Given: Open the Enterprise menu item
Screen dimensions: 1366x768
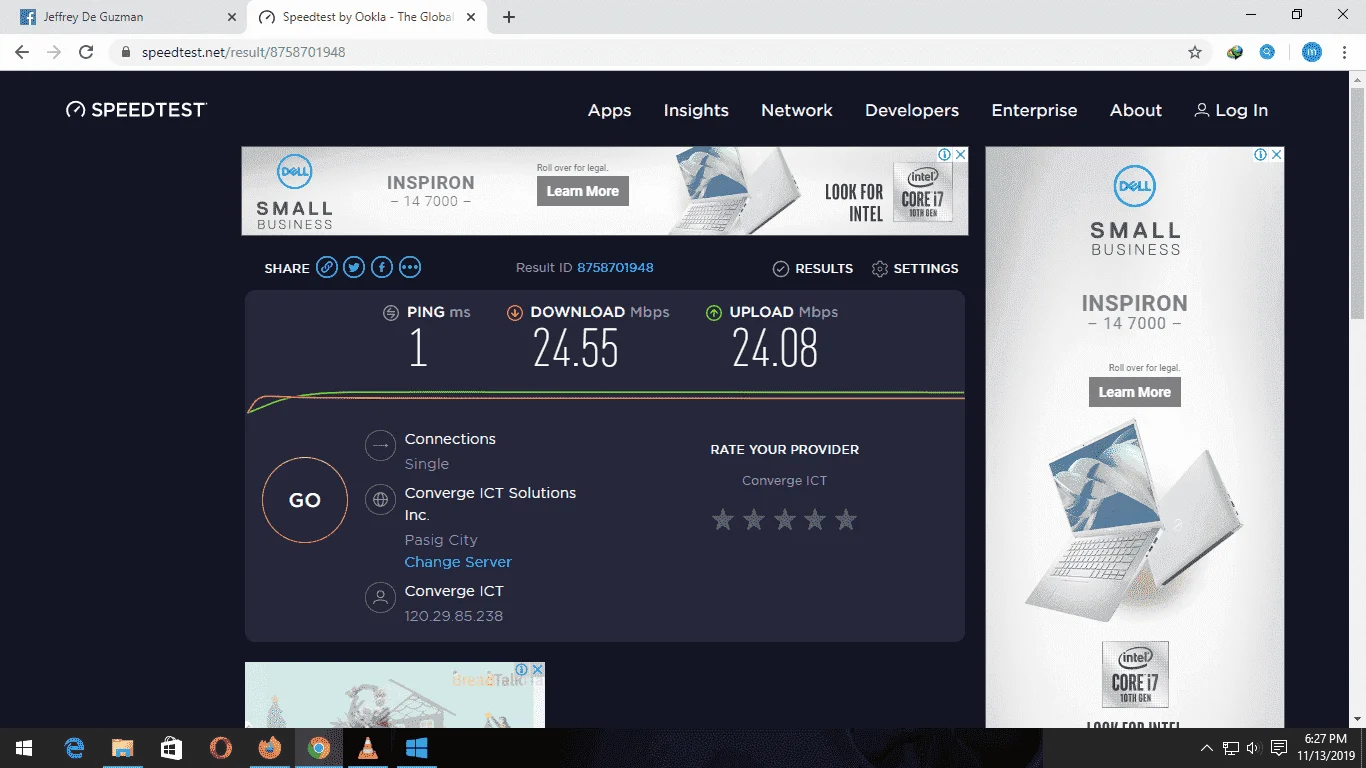Looking at the screenshot, I should click(x=1034, y=111).
